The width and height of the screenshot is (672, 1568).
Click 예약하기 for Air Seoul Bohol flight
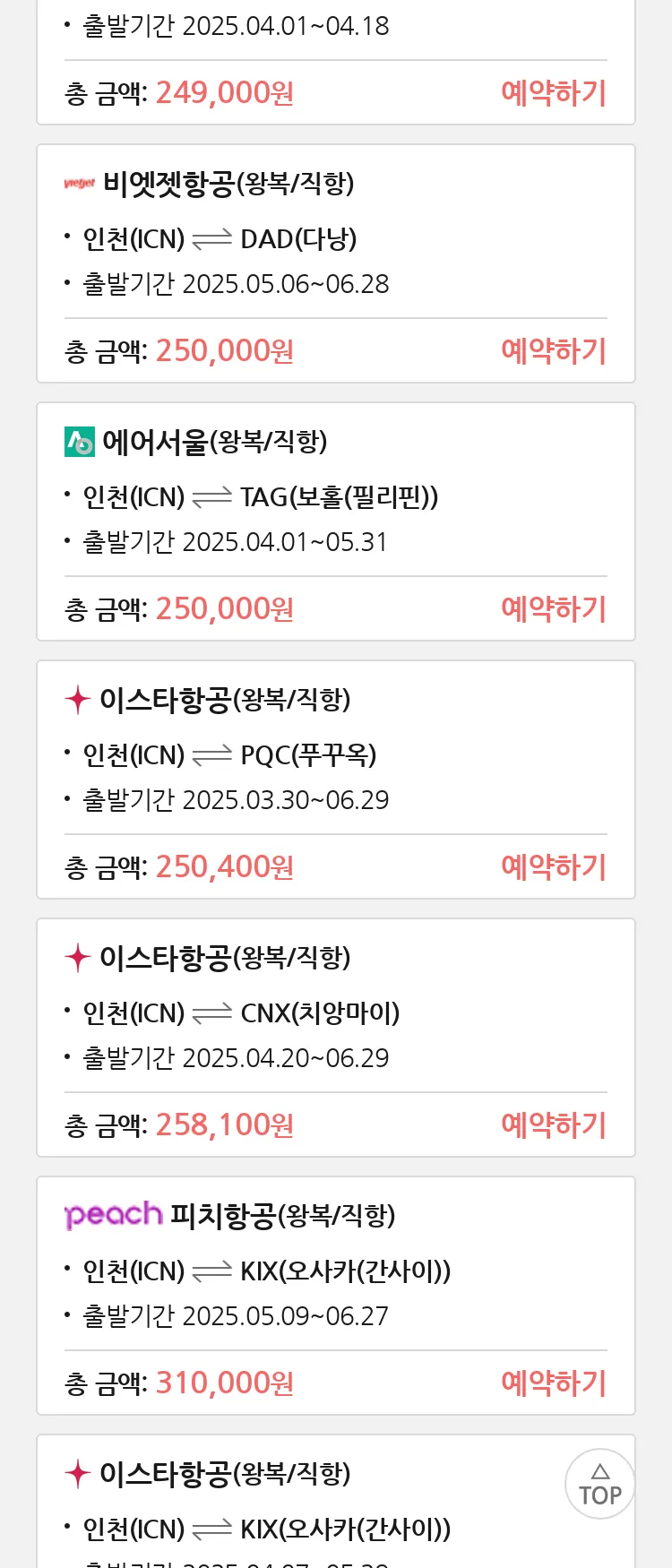pyautogui.click(x=554, y=609)
